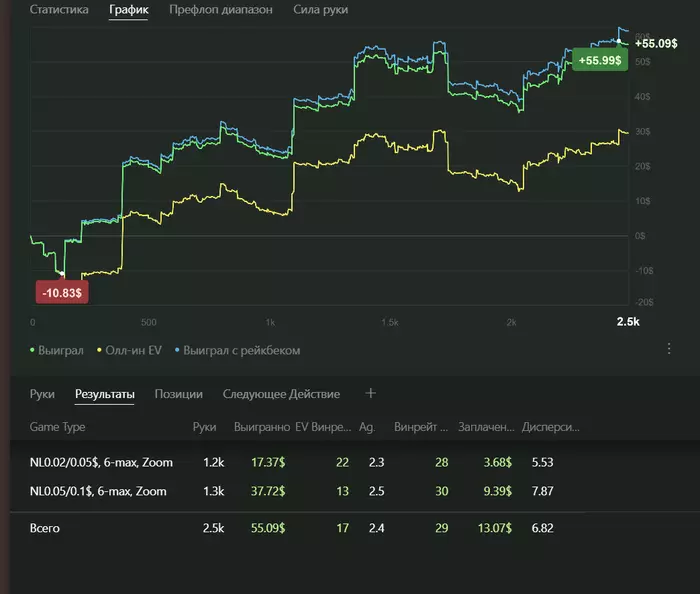Viewport: 700px width, 594px height.
Task: Sort by Ag. column header
Action: [367, 427]
